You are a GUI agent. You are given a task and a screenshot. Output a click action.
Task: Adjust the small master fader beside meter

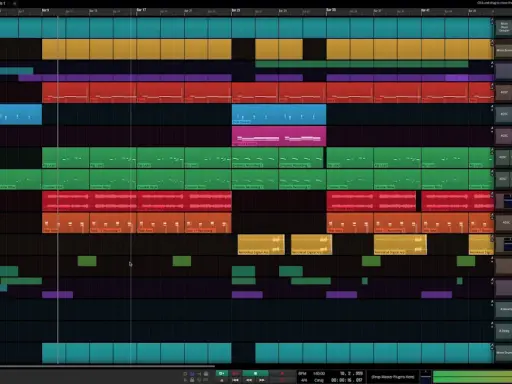point(425,377)
